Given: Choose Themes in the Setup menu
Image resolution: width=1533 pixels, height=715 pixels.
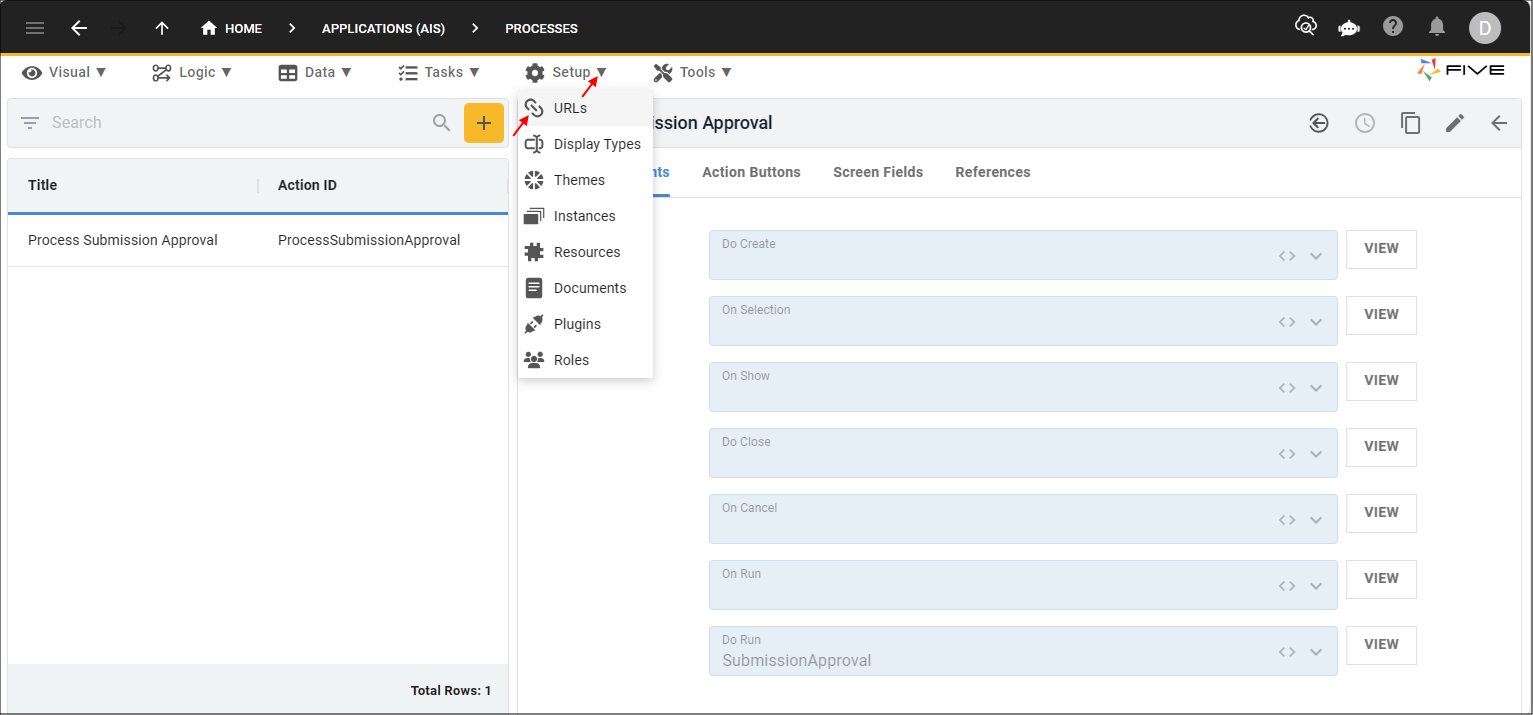Looking at the screenshot, I should pos(579,180).
